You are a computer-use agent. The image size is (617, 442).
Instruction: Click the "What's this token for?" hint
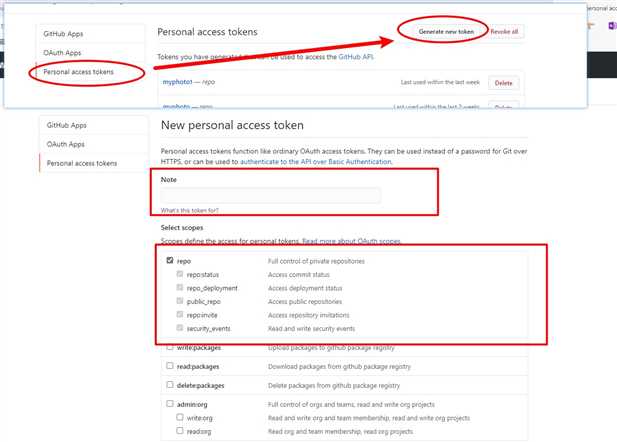pyautogui.click(x=189, y=210)
